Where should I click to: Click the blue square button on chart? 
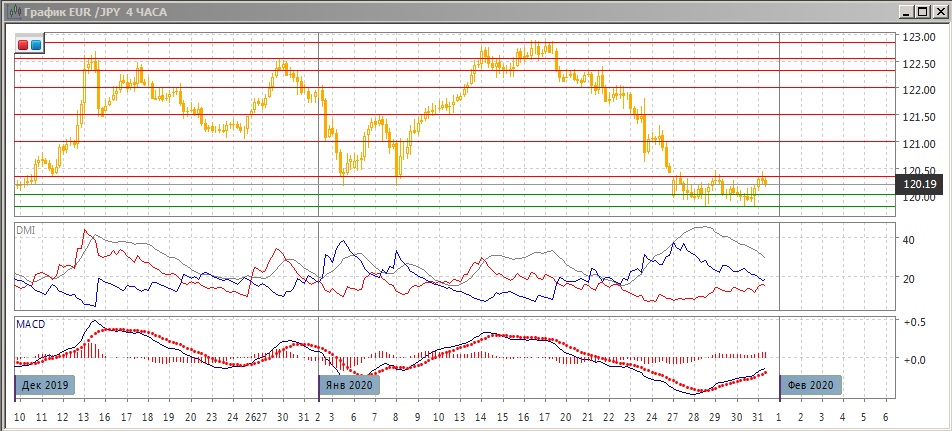[36, 44]
